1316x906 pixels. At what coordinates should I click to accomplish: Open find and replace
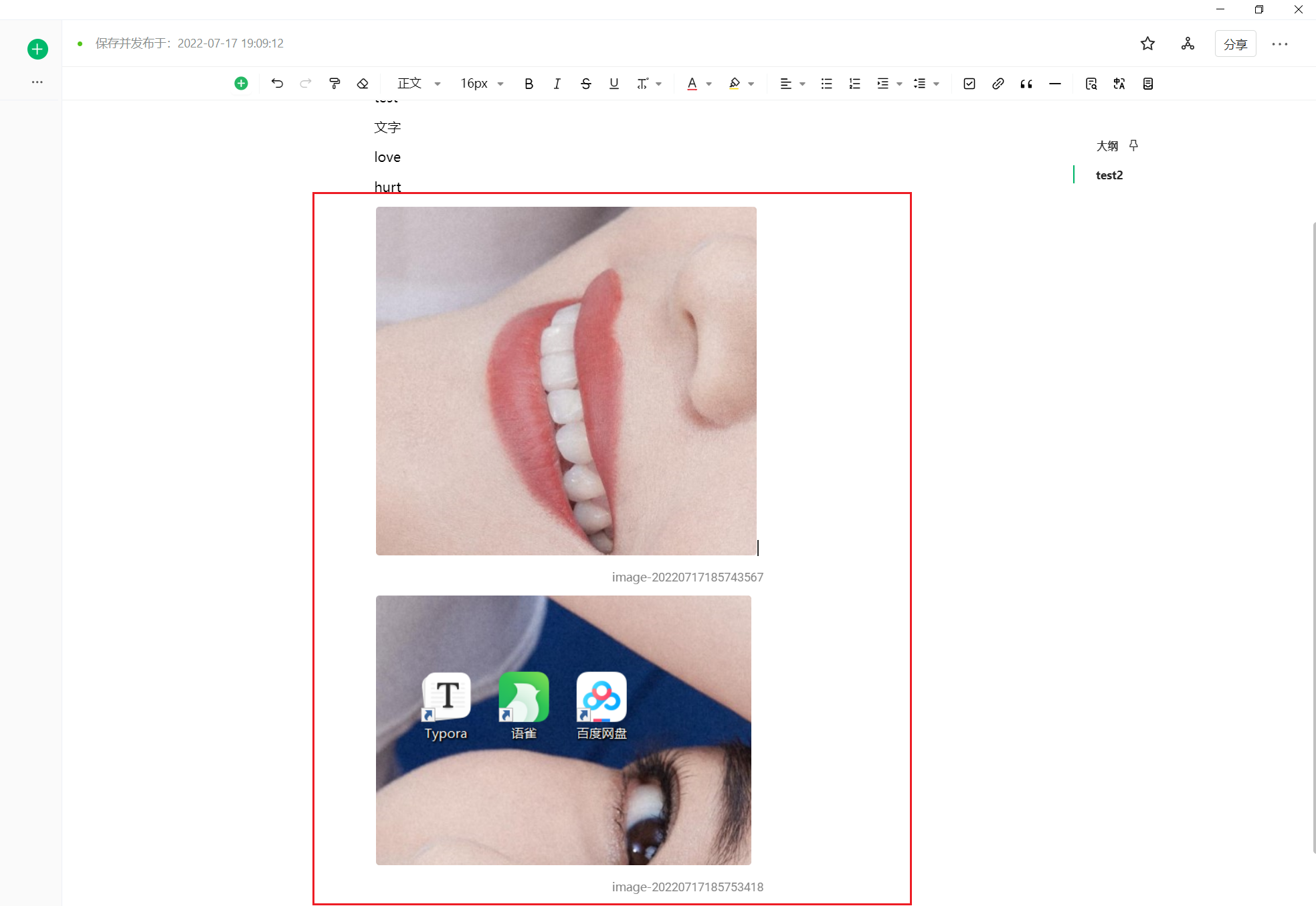tap(1091, 84)
